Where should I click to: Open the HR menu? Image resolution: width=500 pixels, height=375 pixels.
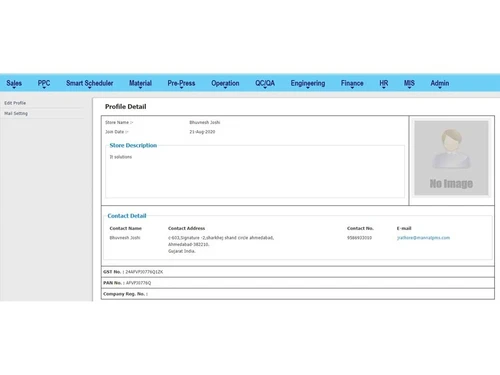384,83
